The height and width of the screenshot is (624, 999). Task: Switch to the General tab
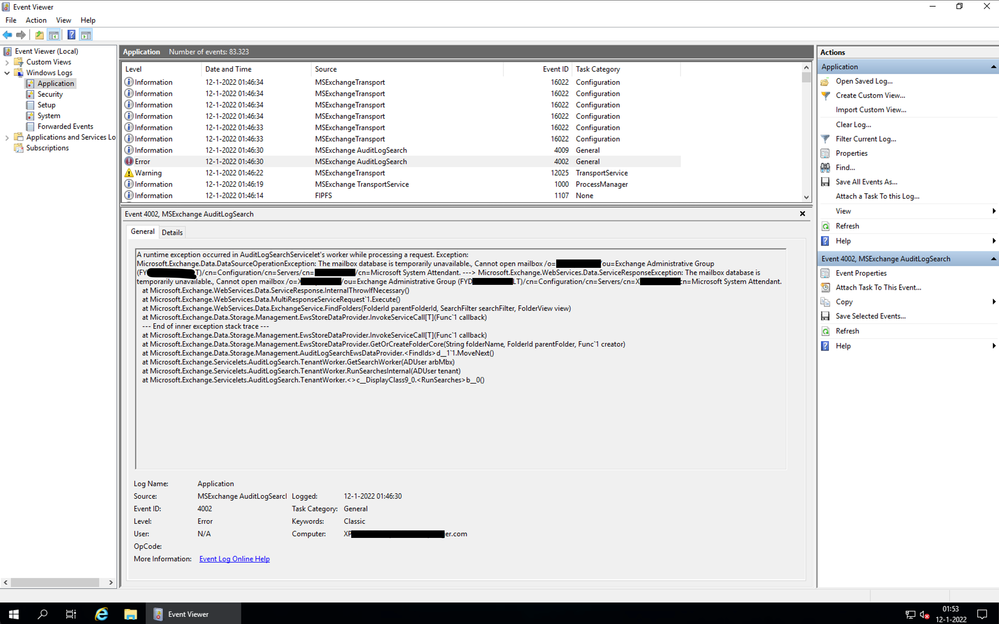[x=143, y=232]
